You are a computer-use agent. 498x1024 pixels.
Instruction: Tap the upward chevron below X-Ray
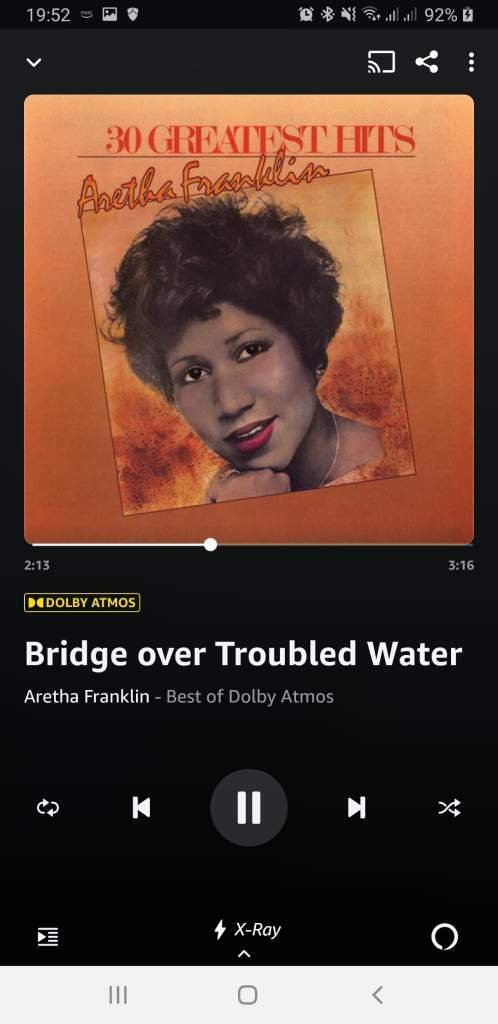pos(243,954)
